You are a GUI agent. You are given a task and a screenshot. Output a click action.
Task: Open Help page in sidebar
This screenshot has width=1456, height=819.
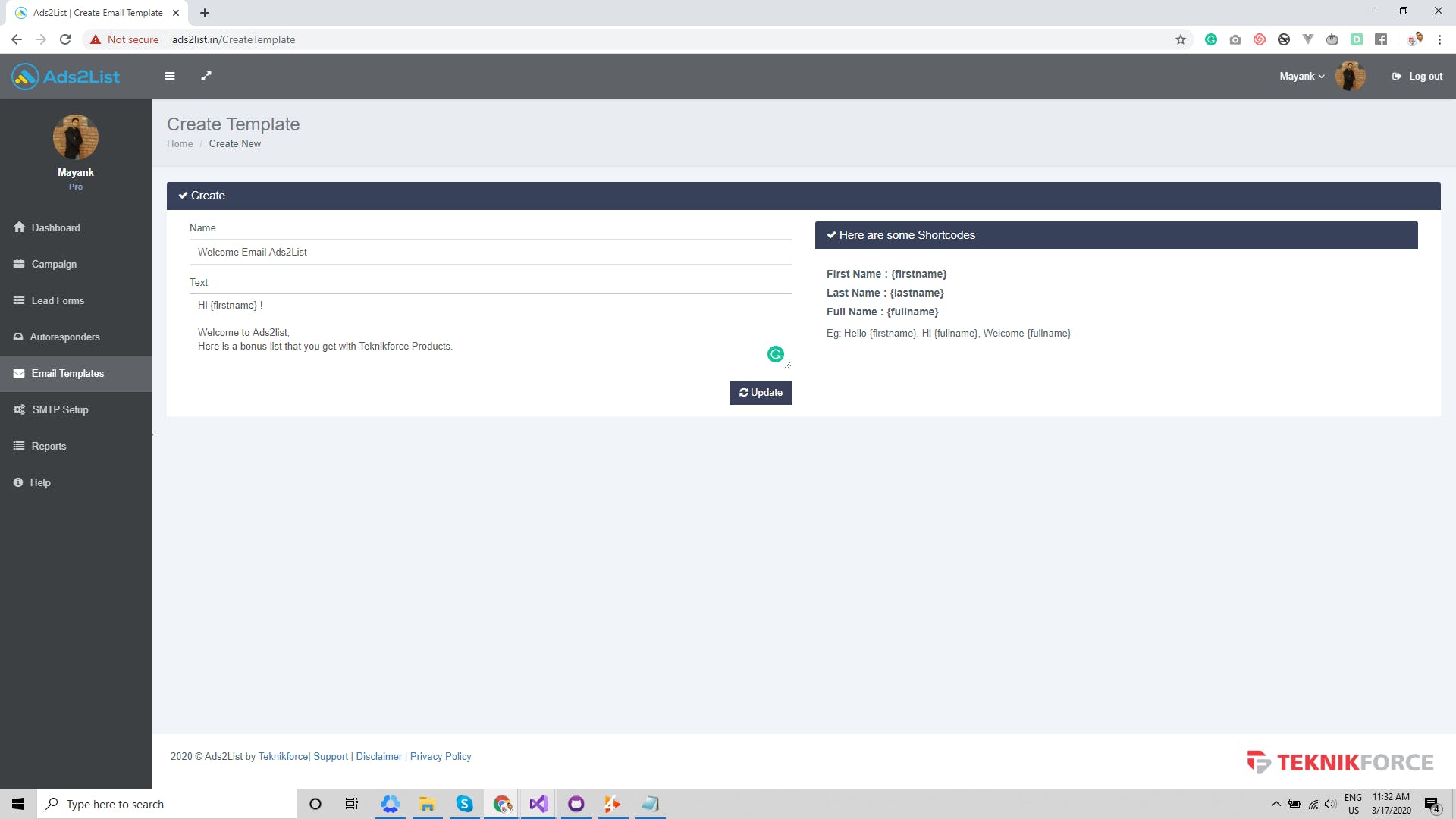pyautogui.click(x=40, y=482)
